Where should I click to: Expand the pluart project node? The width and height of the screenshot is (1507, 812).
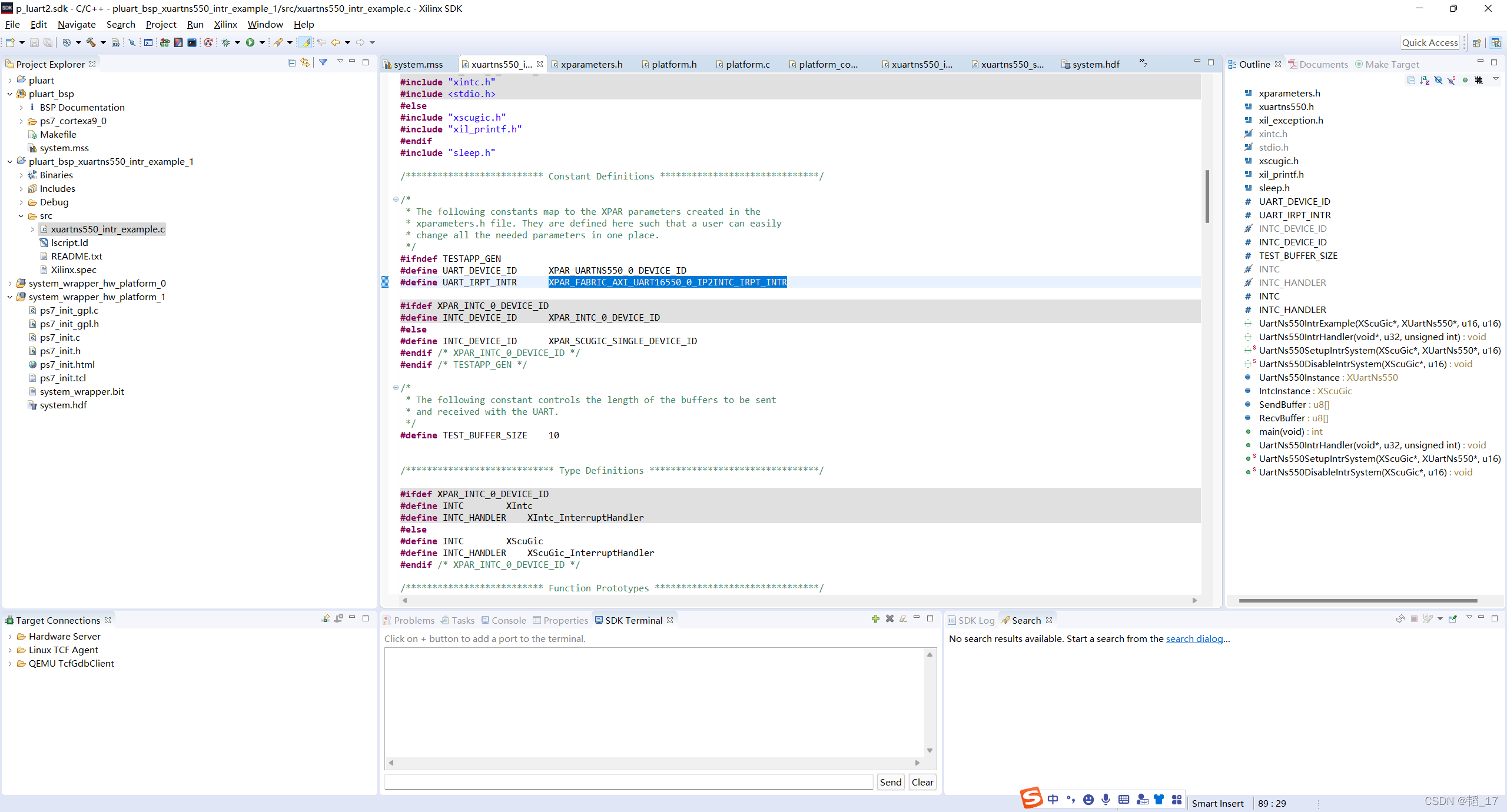(x=10, y=81)
